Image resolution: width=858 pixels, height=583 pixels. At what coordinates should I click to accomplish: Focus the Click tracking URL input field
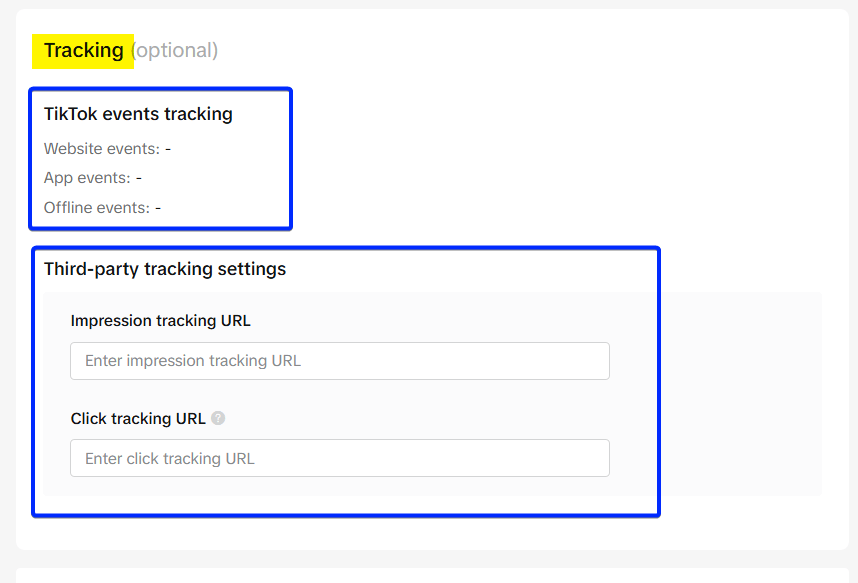pyautogui.click(x=339, y=459)
